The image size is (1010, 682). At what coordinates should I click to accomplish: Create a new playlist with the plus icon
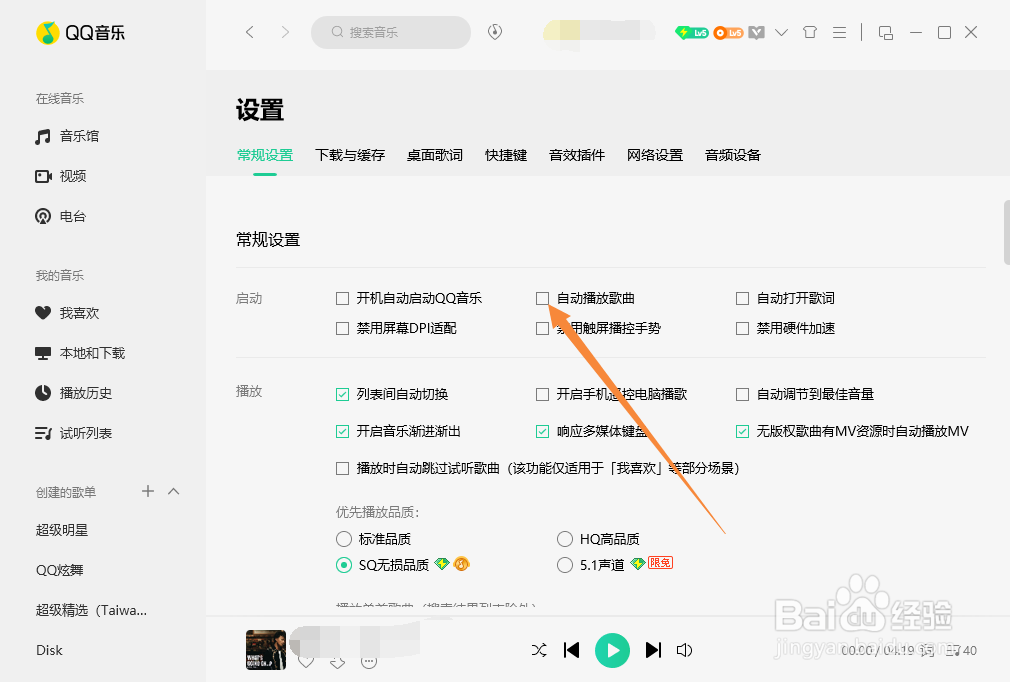tap(147, 492)
